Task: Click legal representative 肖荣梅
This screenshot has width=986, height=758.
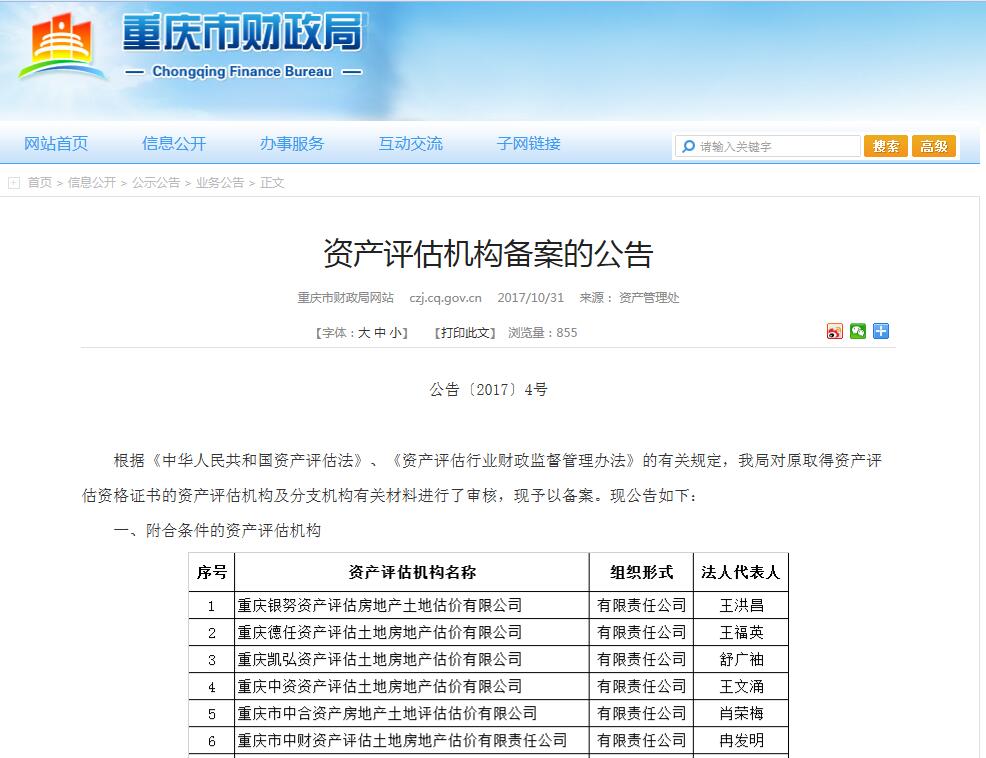Action: coord(741,714)
